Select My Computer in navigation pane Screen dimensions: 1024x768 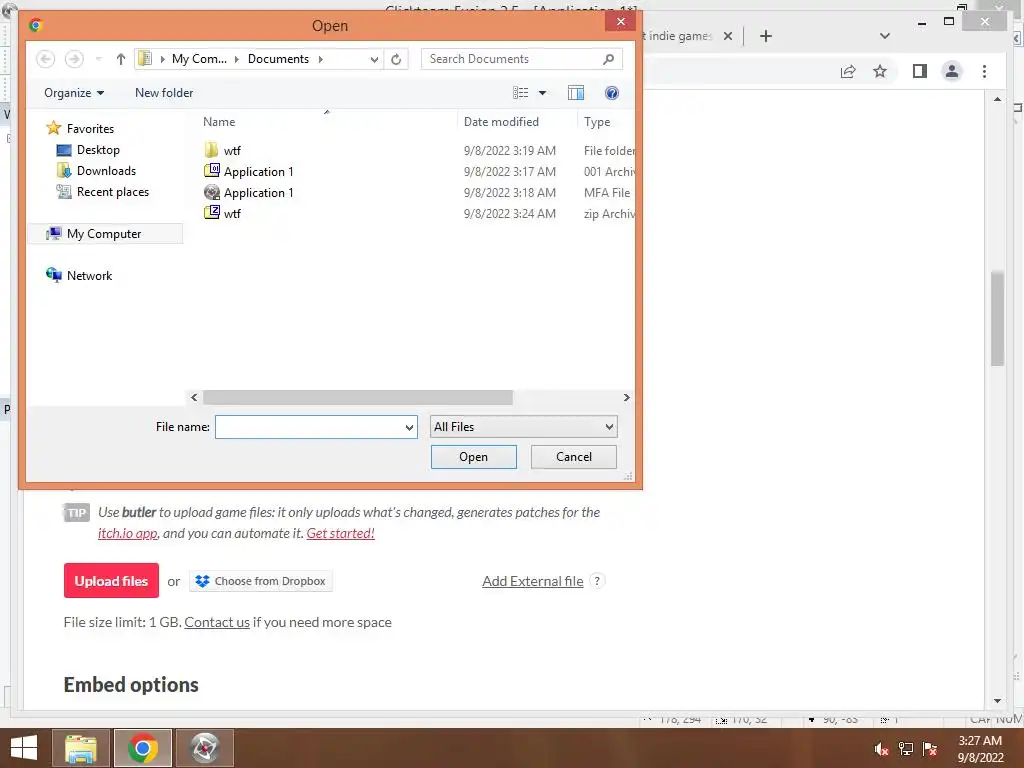tap(104, 234)
